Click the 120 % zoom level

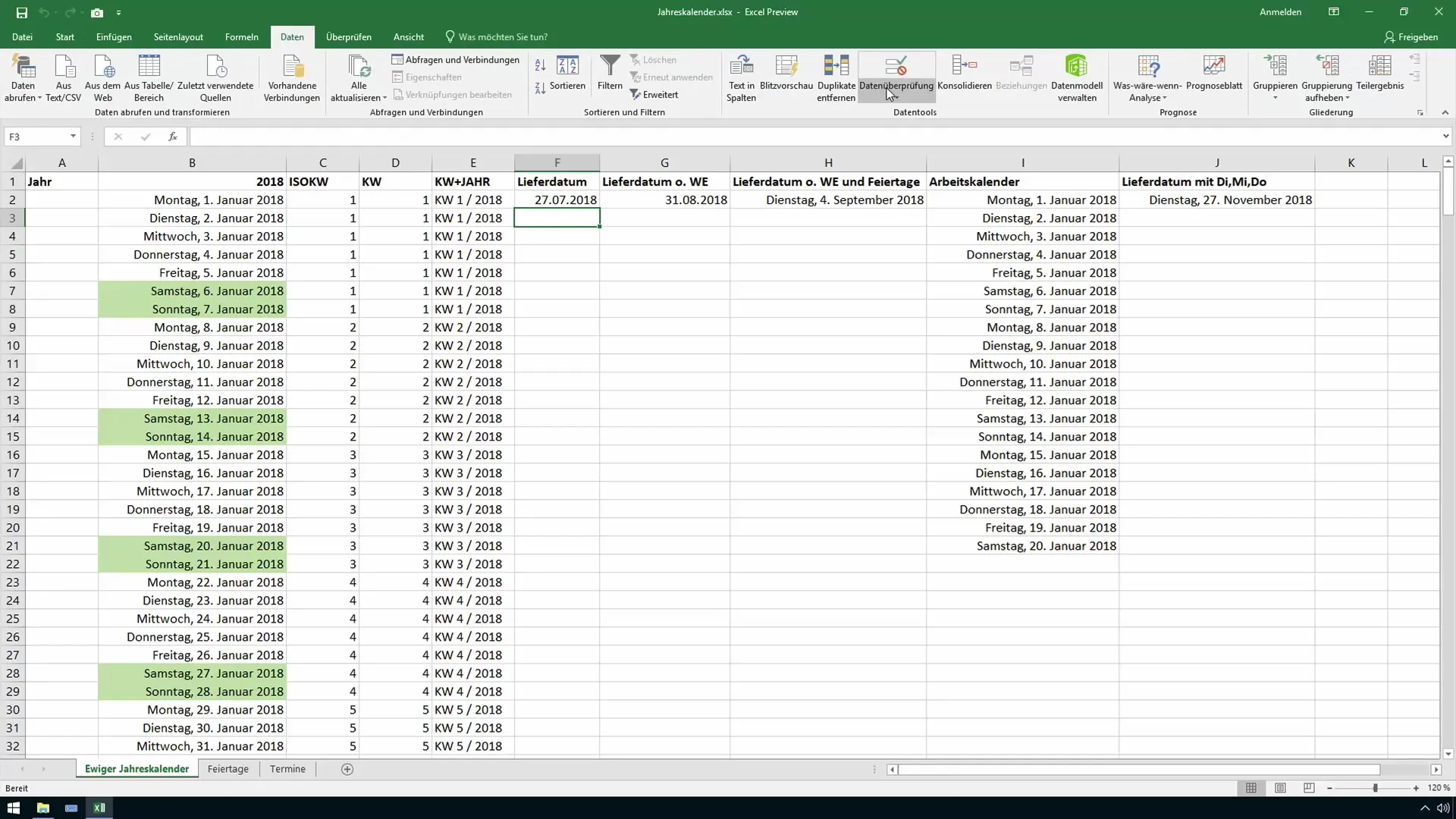[1439, 788]
